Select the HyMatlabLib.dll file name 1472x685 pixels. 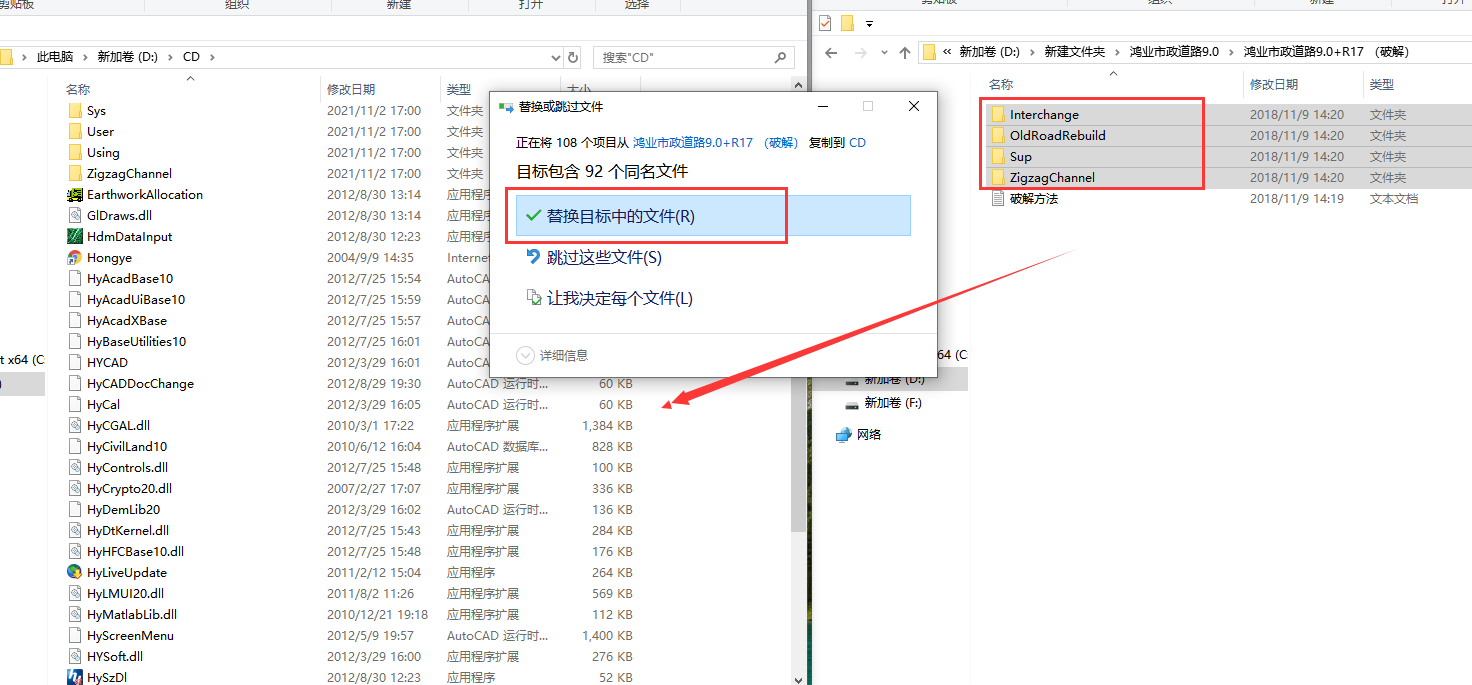pyautogui.click(x=132, y=615)
